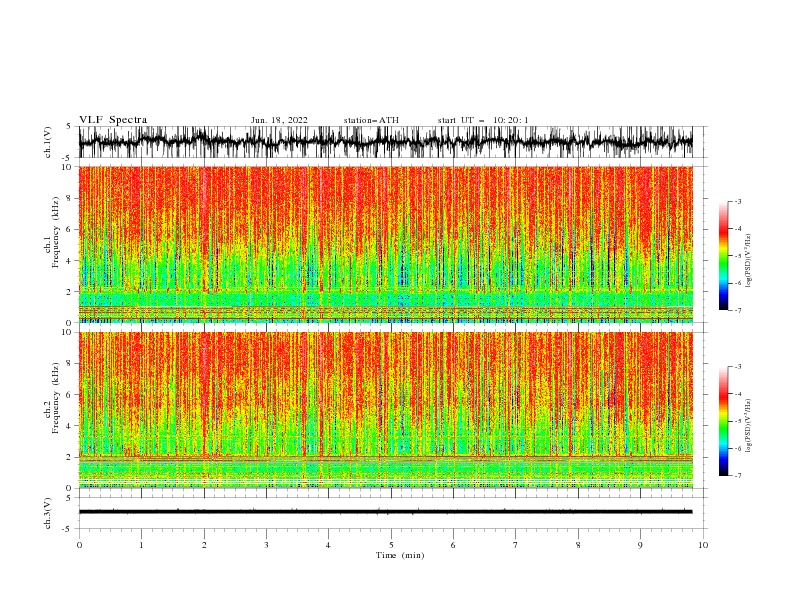The height and width of the screenshot is (612, 792).
Task: Click the ch.2 frequency spectrogram panel
Action: (385, 410)
